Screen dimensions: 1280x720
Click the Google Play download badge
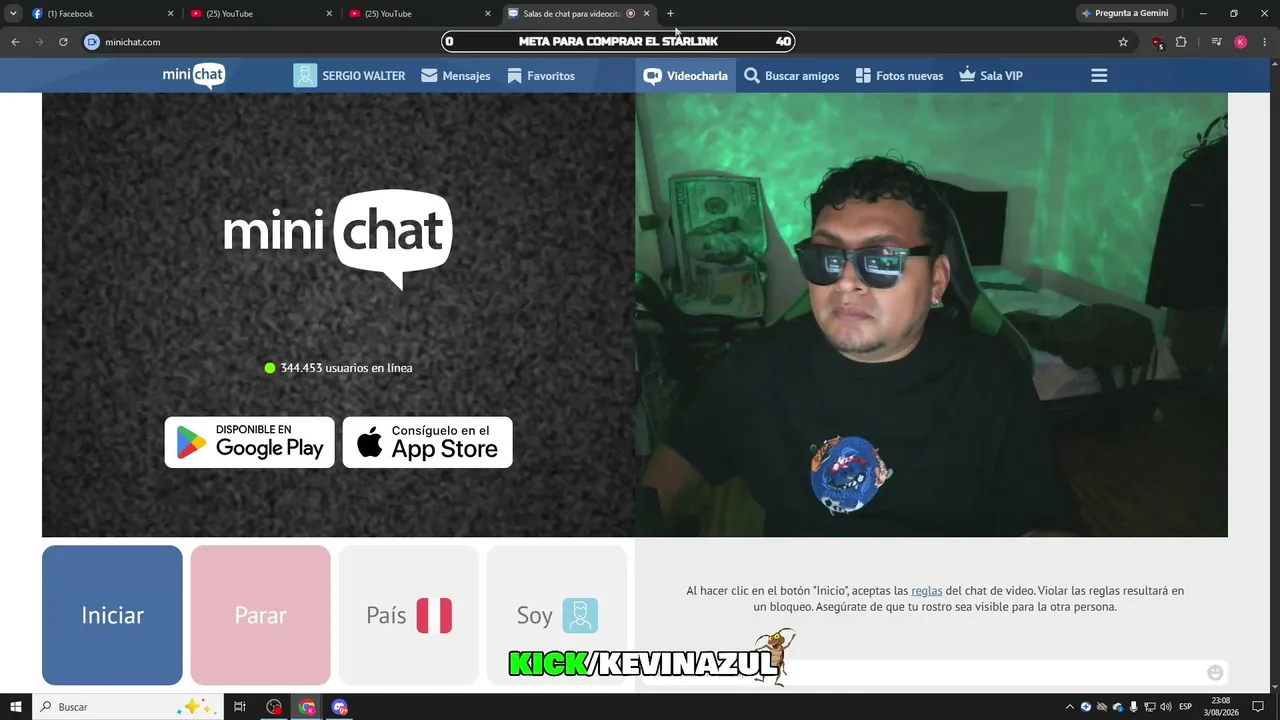point(250,442)
